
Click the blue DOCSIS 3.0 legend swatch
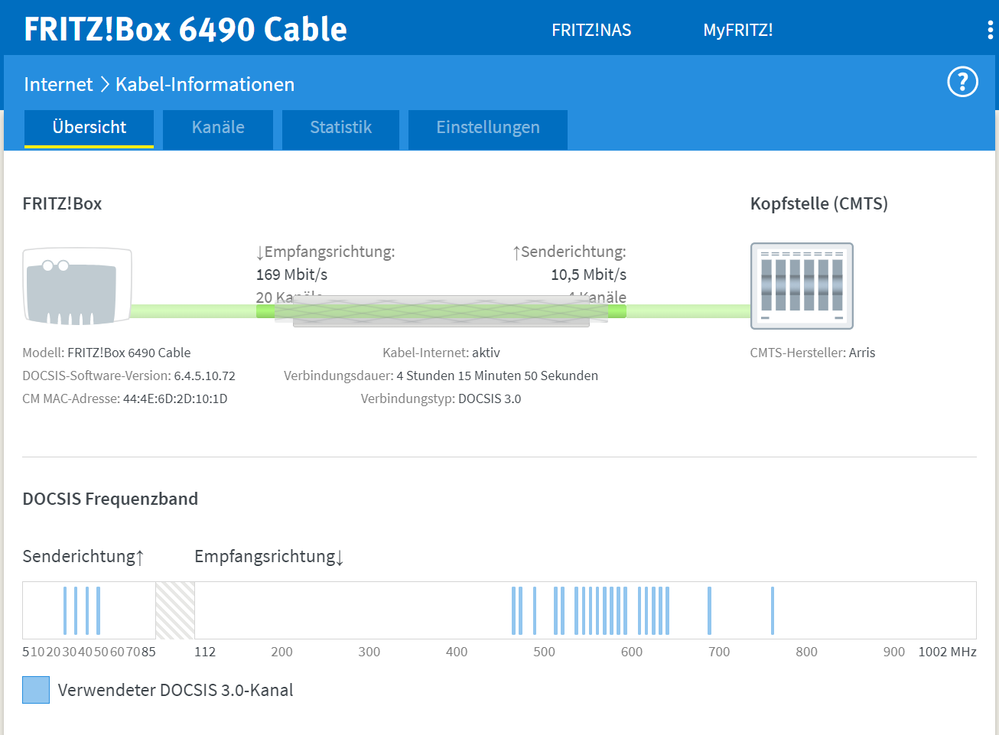(36, 690)
